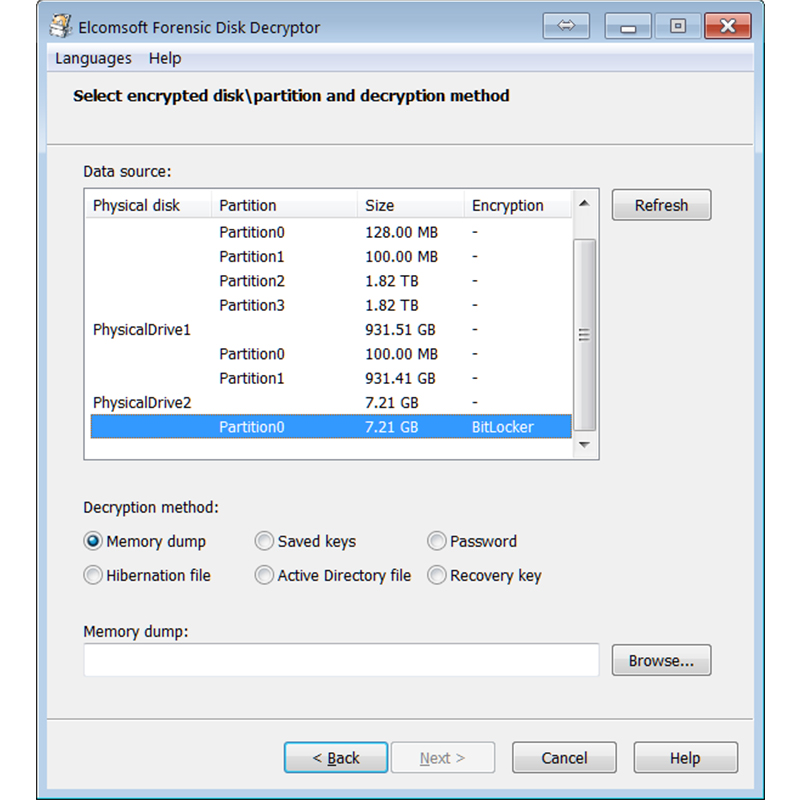The height and width of the screenshot is (800, 800).
Task: Click the bottom Help button
Action: pos(686,758)
